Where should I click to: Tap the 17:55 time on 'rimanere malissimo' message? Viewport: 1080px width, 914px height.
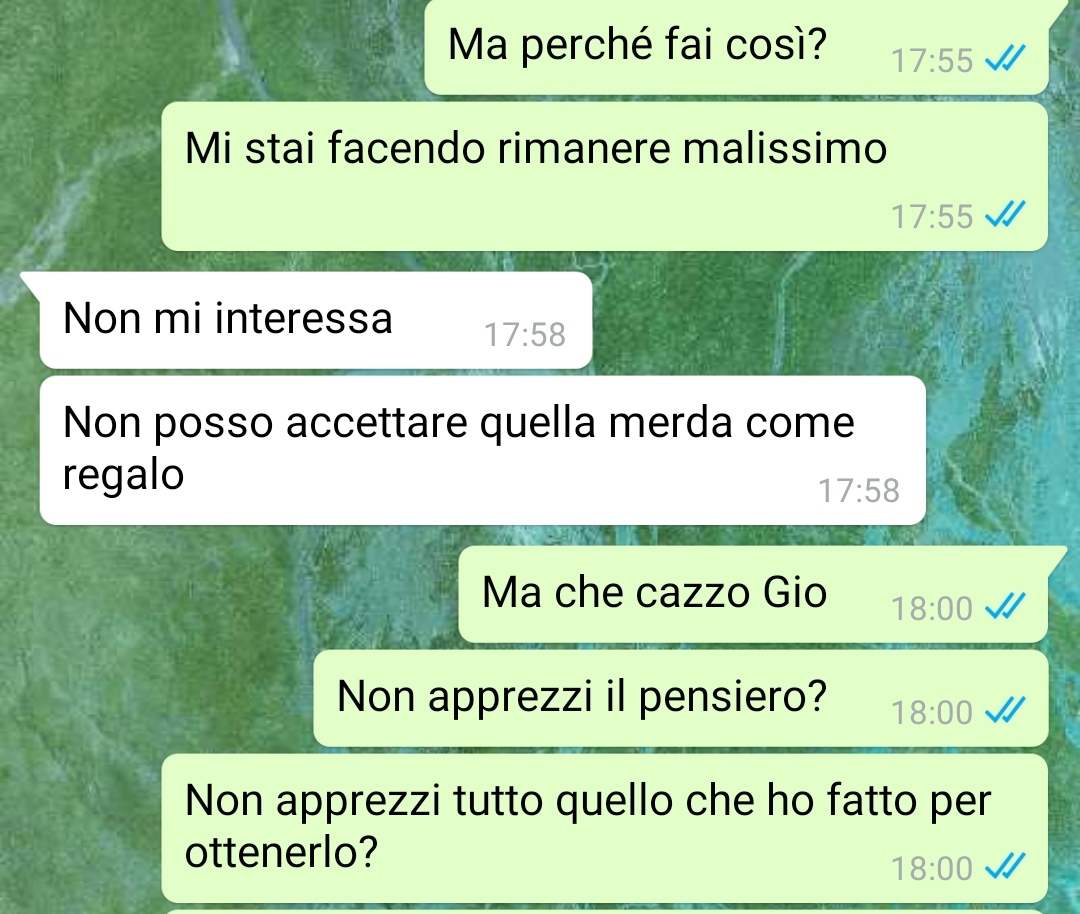[x=932, y=216]
